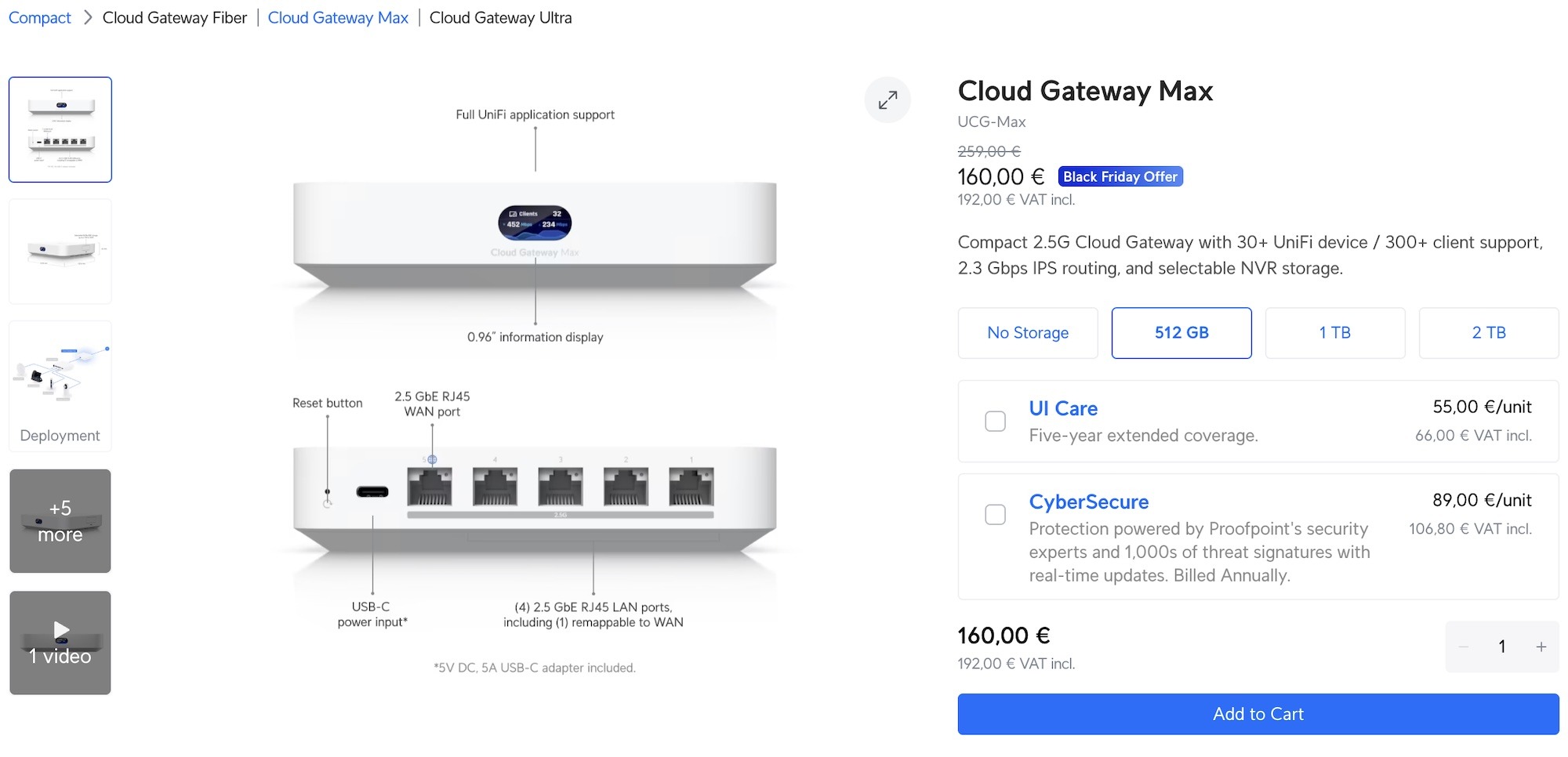Select the No Storage option
The height and width of the screenshot is (757, 1568).
click(1027, 333)
